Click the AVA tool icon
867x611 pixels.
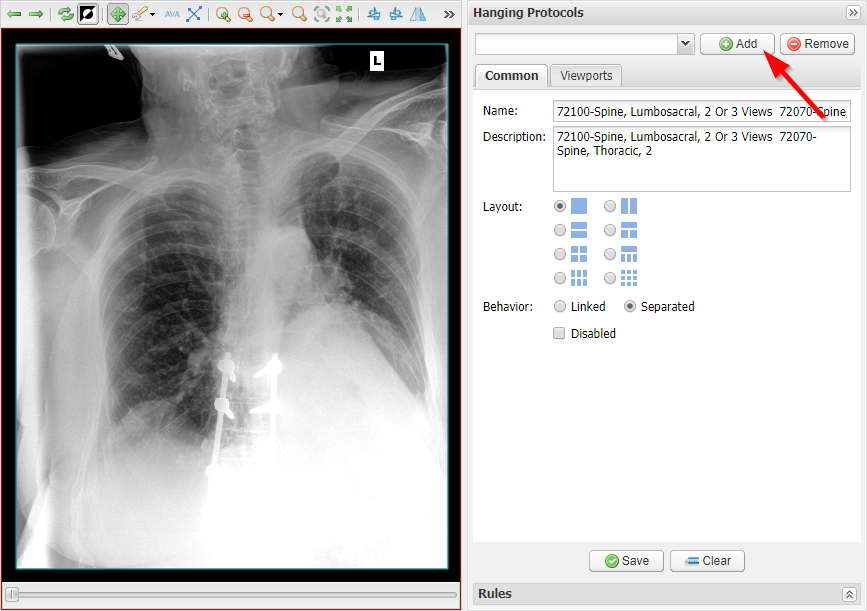(x=172, y=14)
